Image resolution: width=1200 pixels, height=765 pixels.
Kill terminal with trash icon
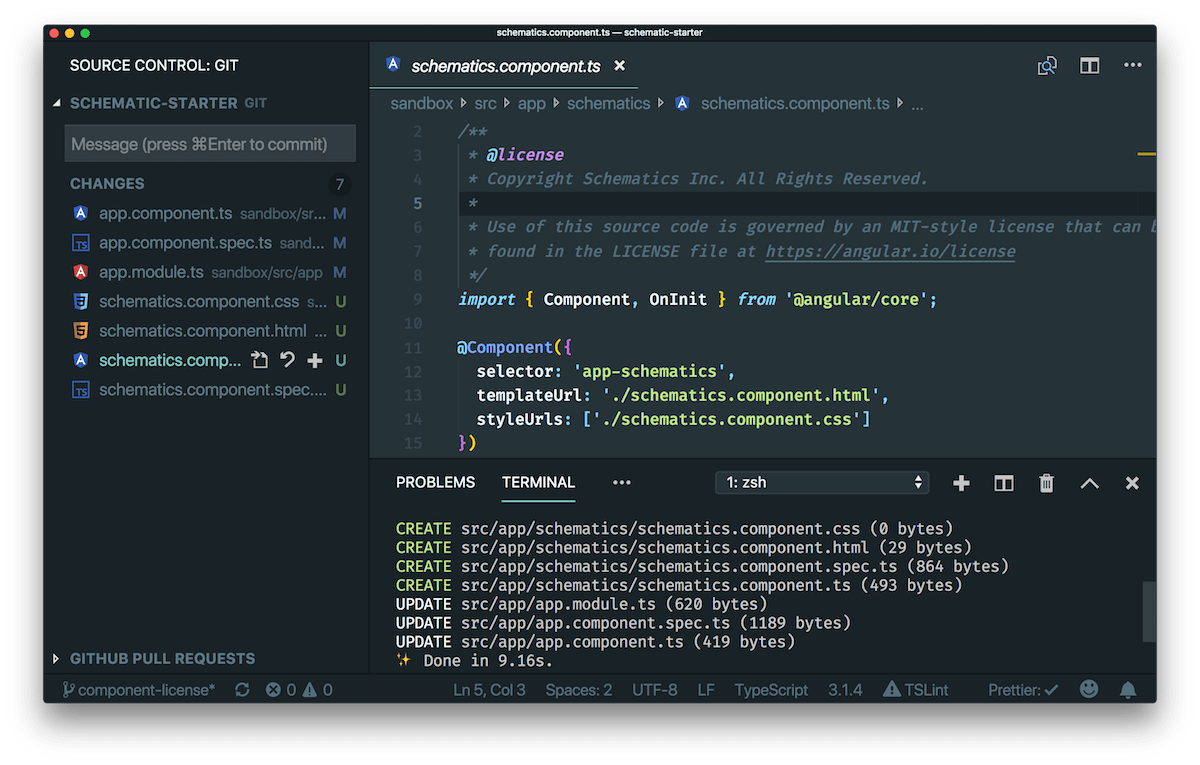click(x=1046, y=483)
